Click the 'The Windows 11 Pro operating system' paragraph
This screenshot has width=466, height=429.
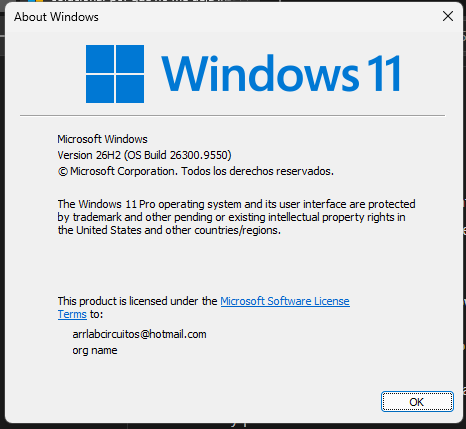[x=236, y=217]
